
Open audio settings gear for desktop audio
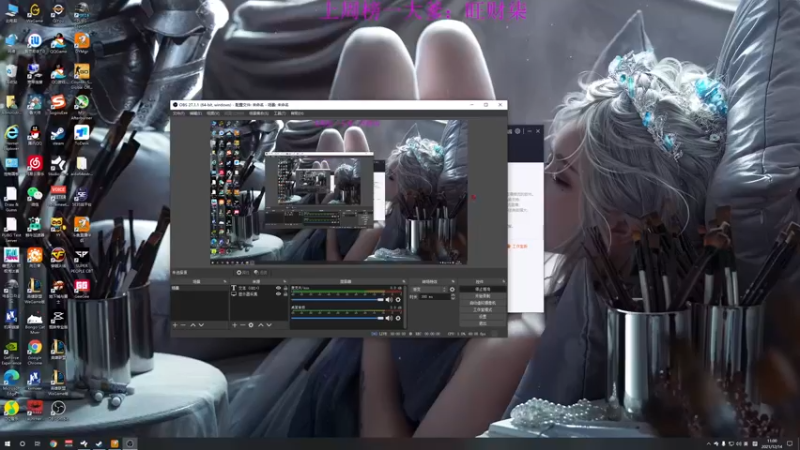point(398,318)
